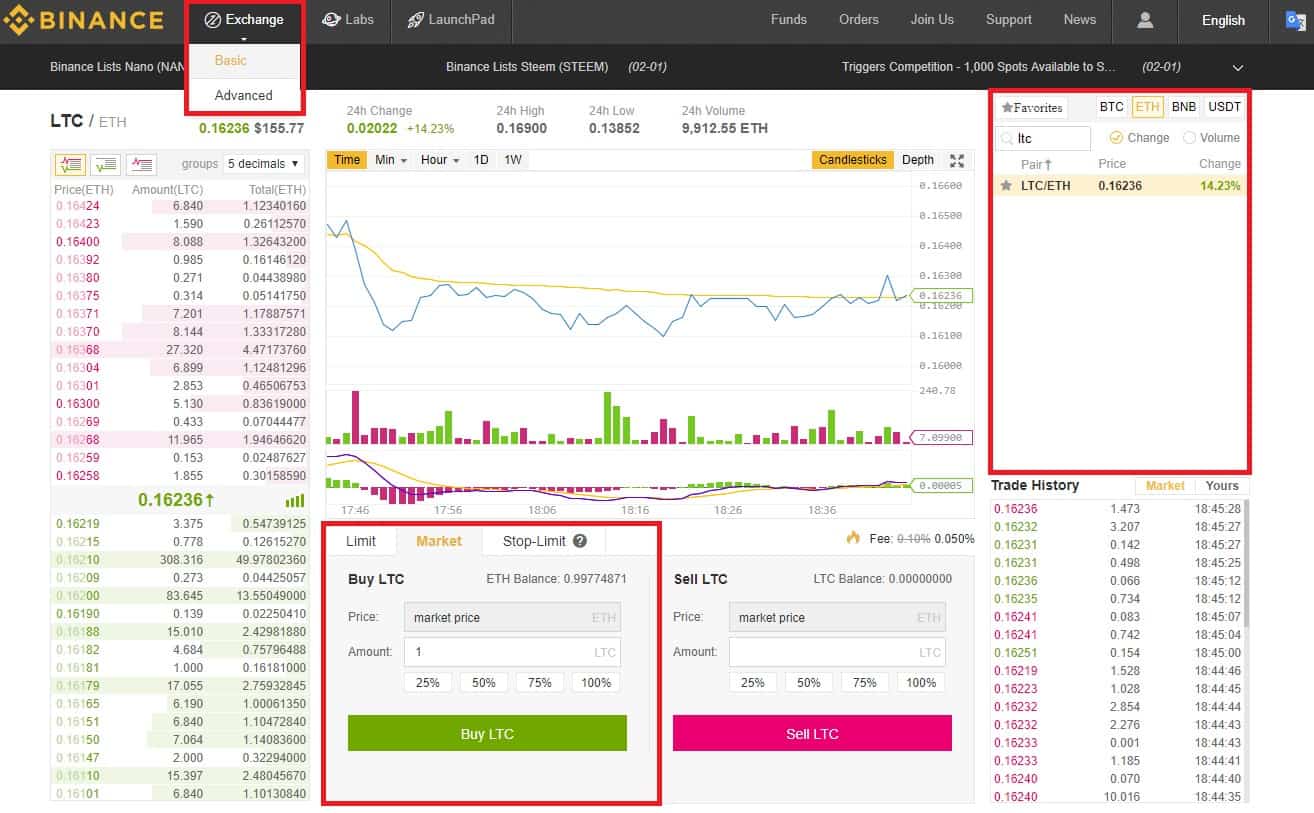Open the English language selector

pos(1223,20)
